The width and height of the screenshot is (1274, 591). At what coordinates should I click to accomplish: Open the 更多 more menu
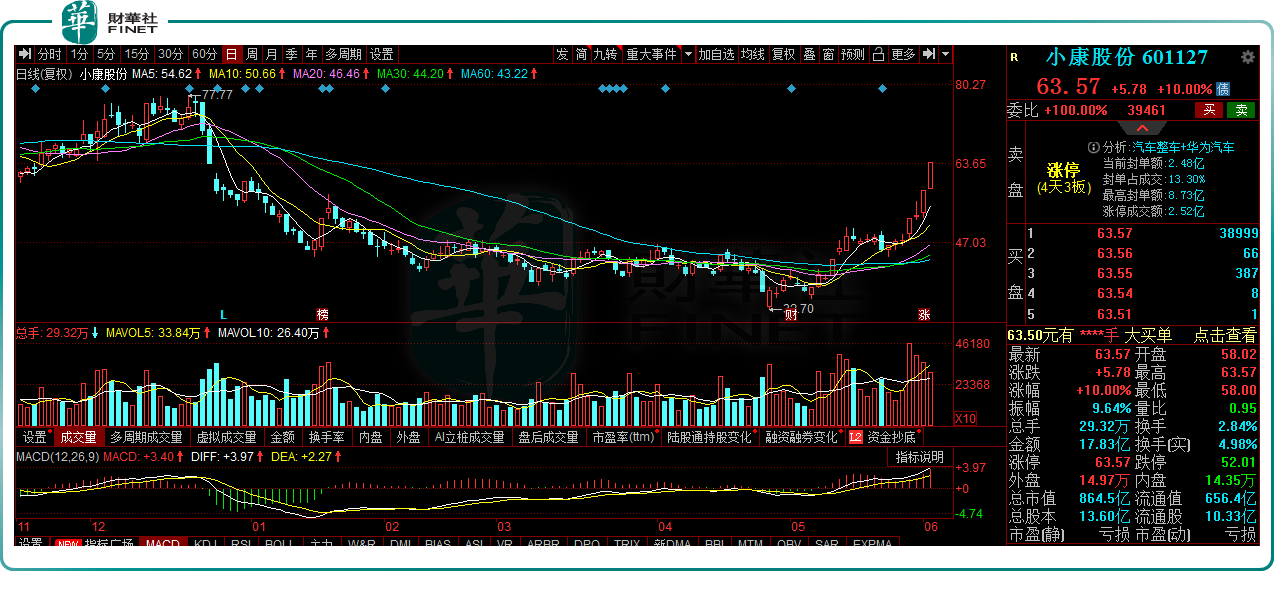pyautogui.click(x=903, y=54)
